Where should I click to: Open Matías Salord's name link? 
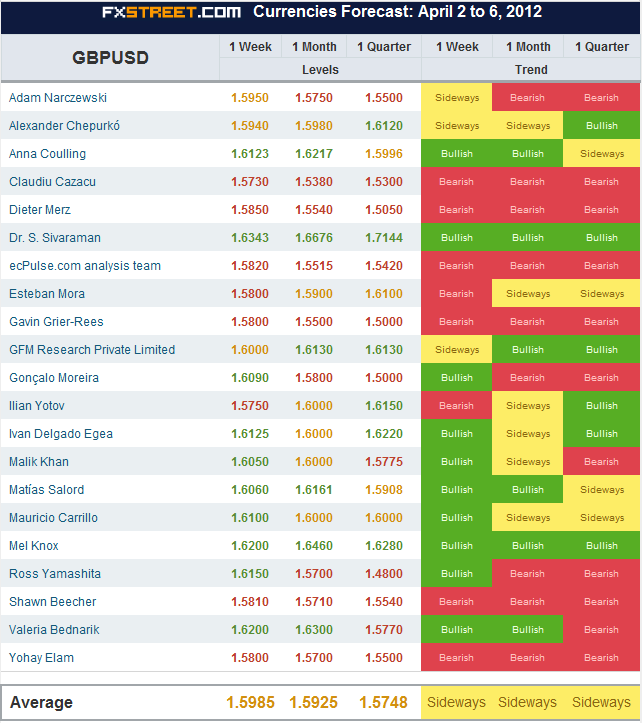(x=47, y=490)
